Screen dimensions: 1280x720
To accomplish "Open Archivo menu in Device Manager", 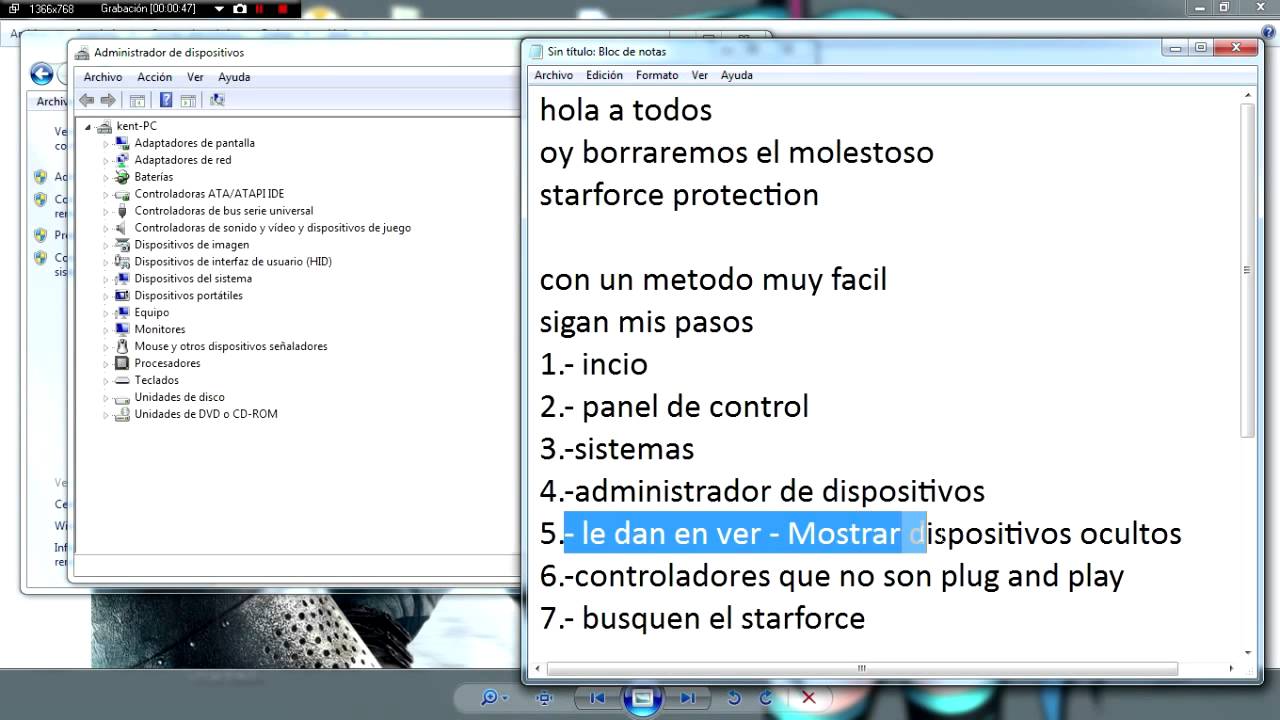I will 103,77.
